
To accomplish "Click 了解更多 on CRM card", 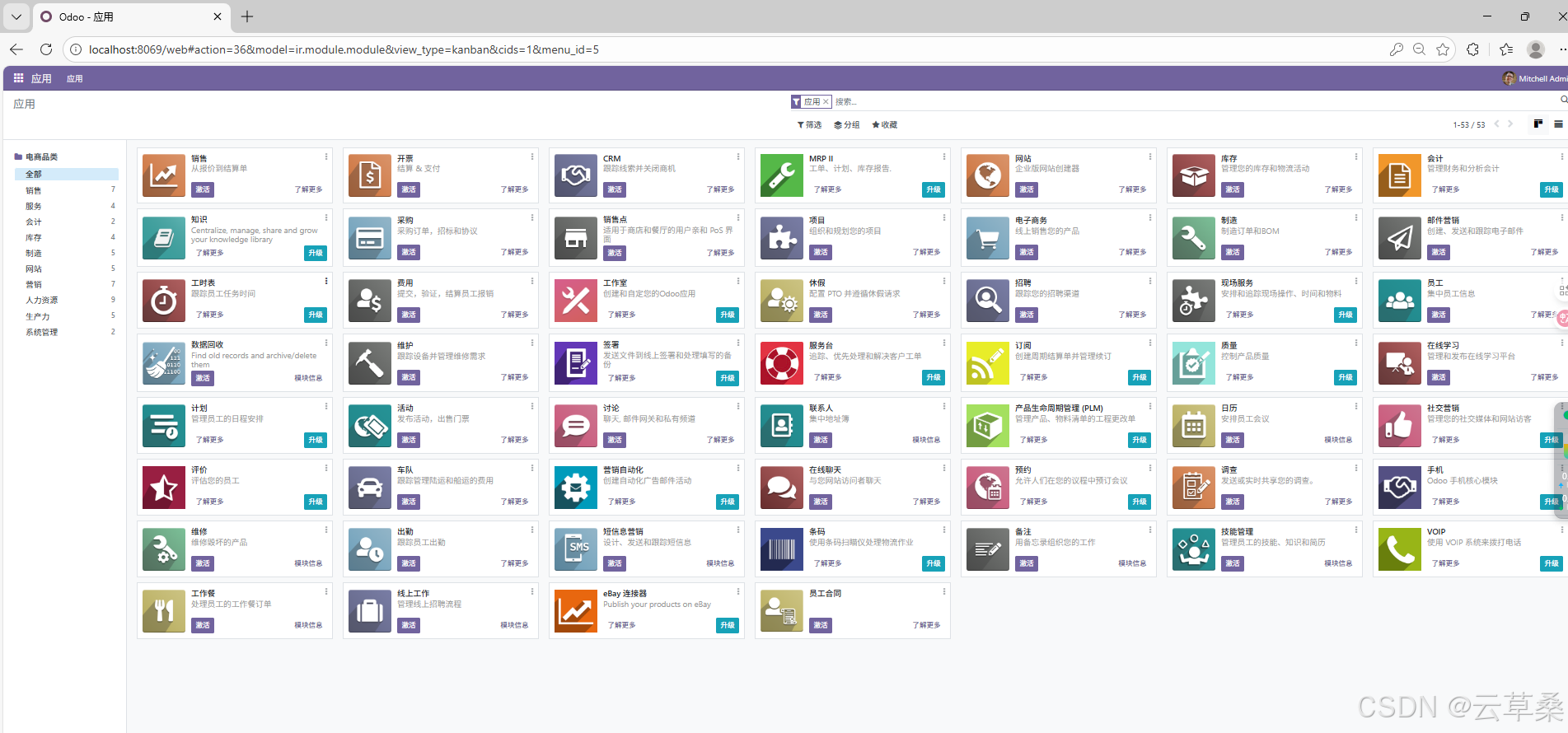I will [x=721, y=189].
